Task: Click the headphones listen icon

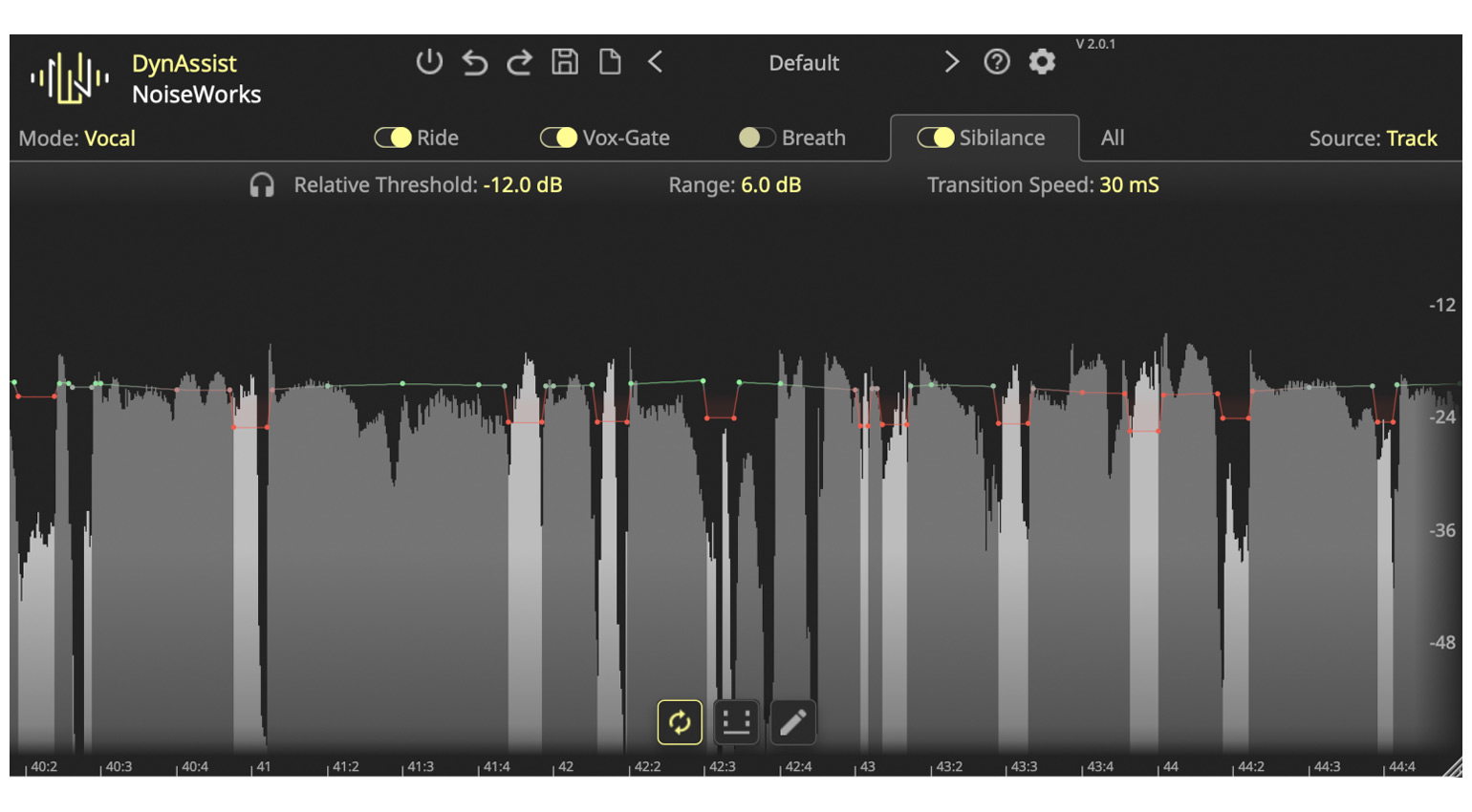Action: [x=262, y=185]
